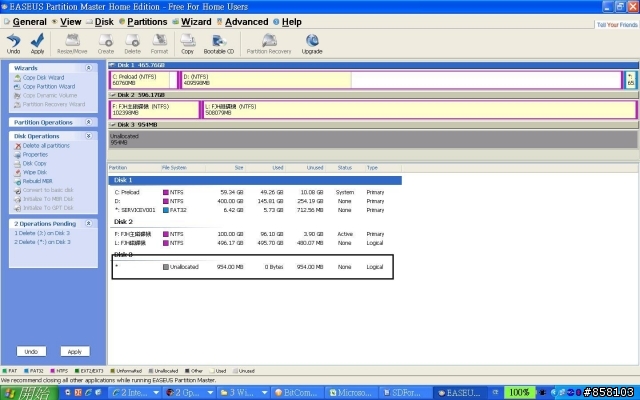Collapse the Disk 2 header in disk map

click(x=113, y=95)
